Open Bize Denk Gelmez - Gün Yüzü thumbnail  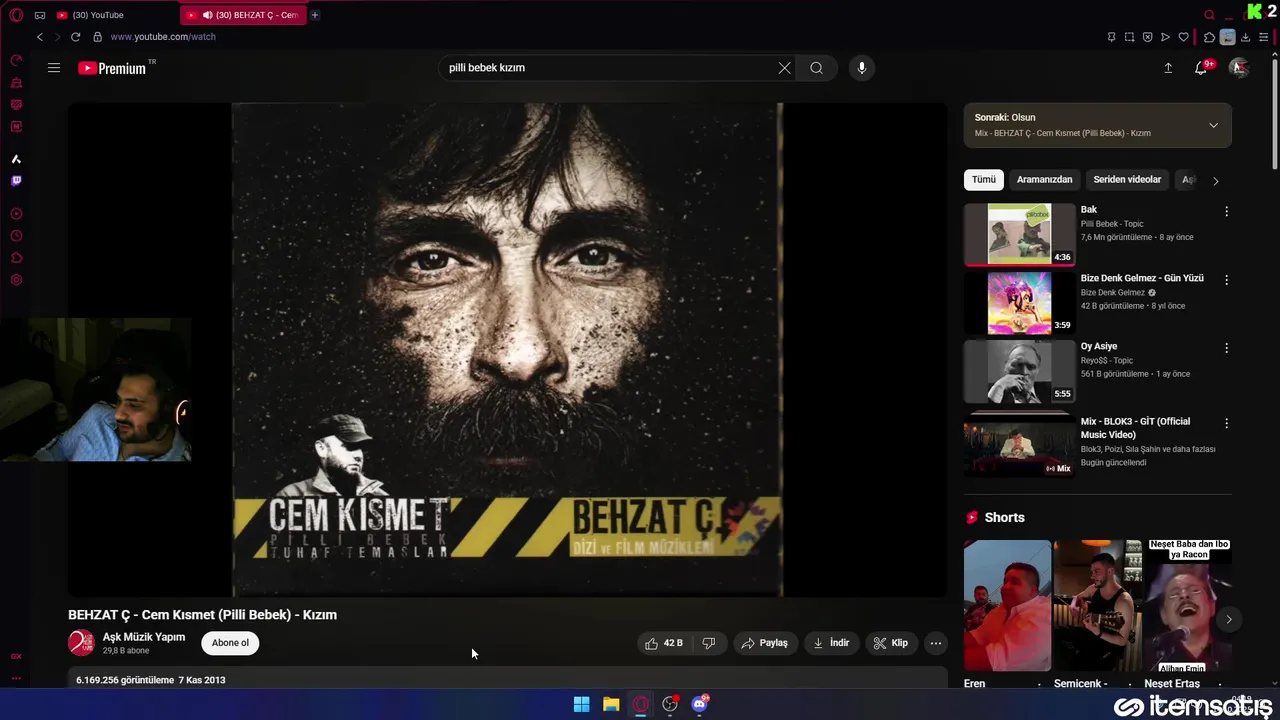pos(1019,303)
